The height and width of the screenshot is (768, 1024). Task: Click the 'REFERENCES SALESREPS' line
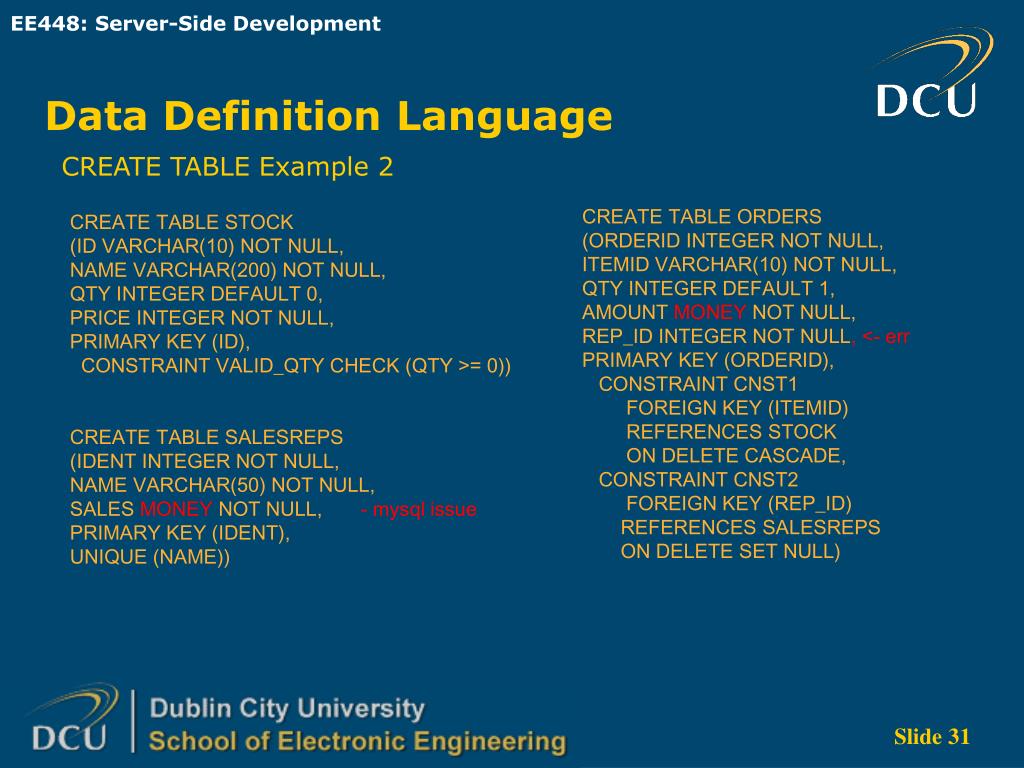point(750,527)
